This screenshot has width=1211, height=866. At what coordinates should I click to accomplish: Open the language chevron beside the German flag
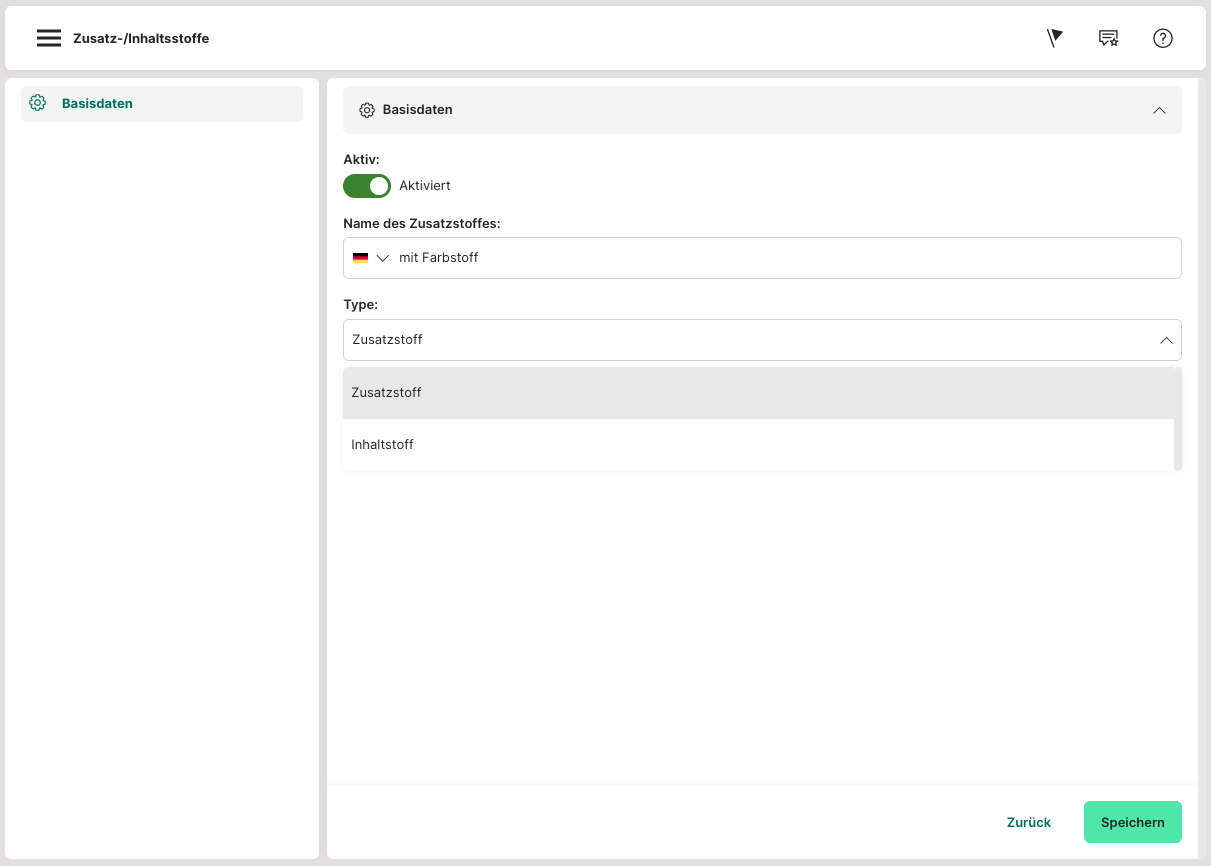coord(382,258)
